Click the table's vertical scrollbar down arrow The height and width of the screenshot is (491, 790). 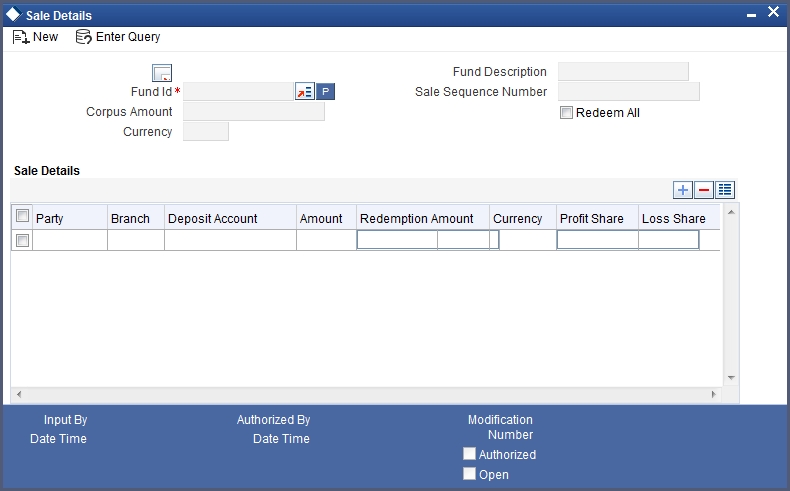pos(731,378)
